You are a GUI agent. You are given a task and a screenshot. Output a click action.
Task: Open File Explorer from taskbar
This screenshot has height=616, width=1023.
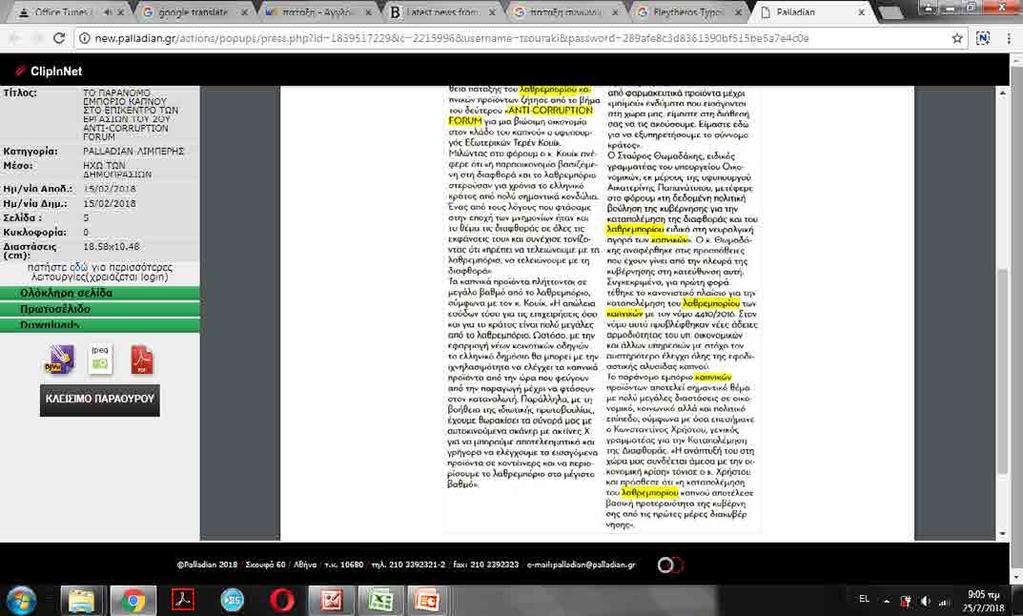tap(82, 600)
